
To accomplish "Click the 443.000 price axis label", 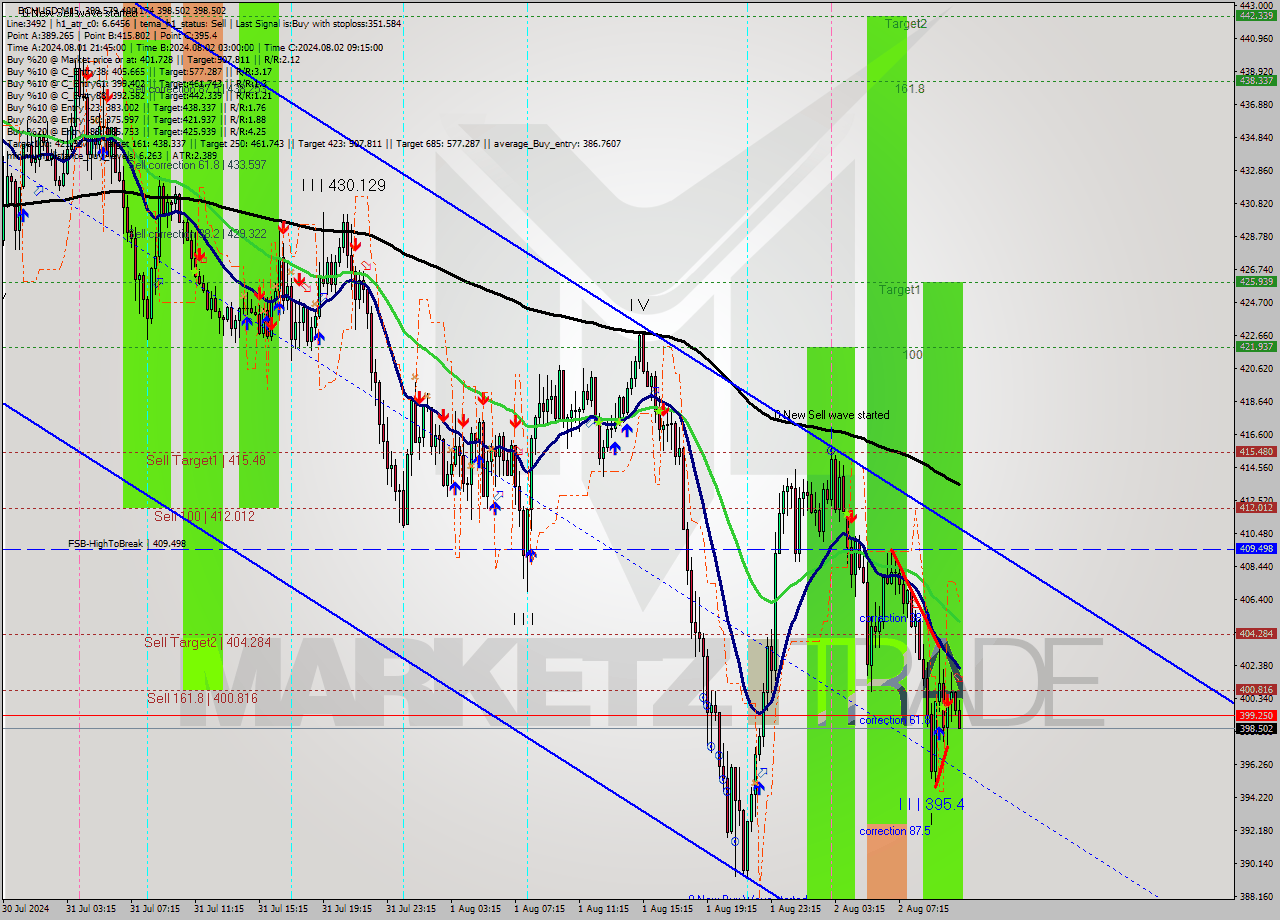I will pos(1256,5).
